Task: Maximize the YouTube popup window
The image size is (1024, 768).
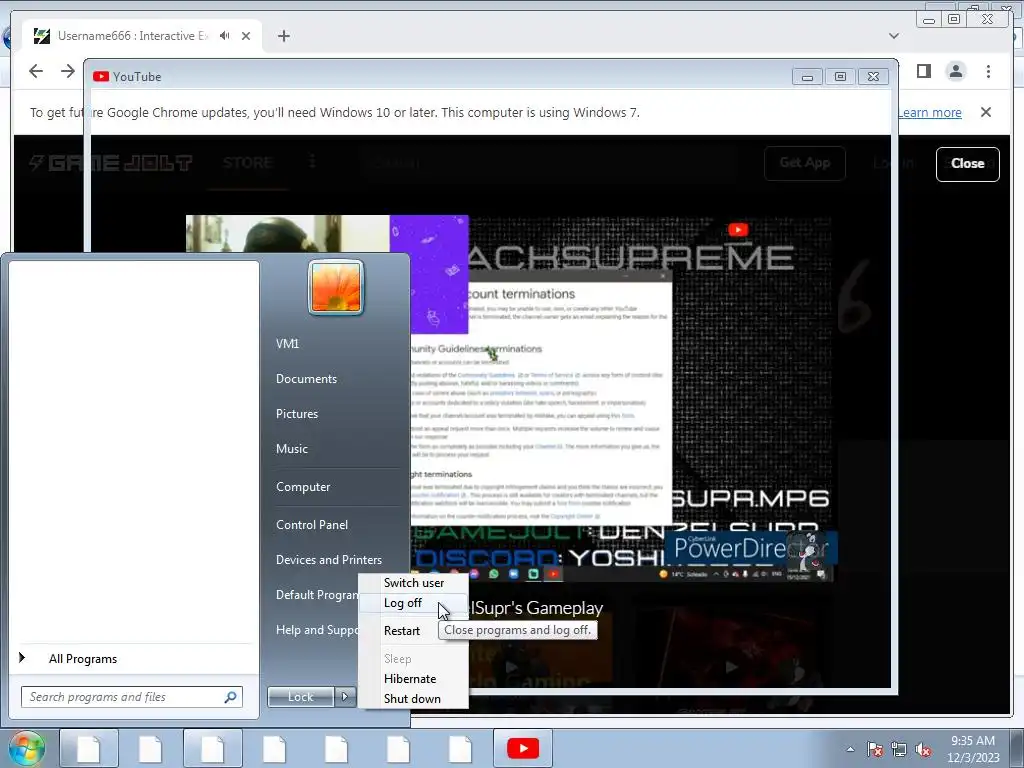Action: pos(840,76)
